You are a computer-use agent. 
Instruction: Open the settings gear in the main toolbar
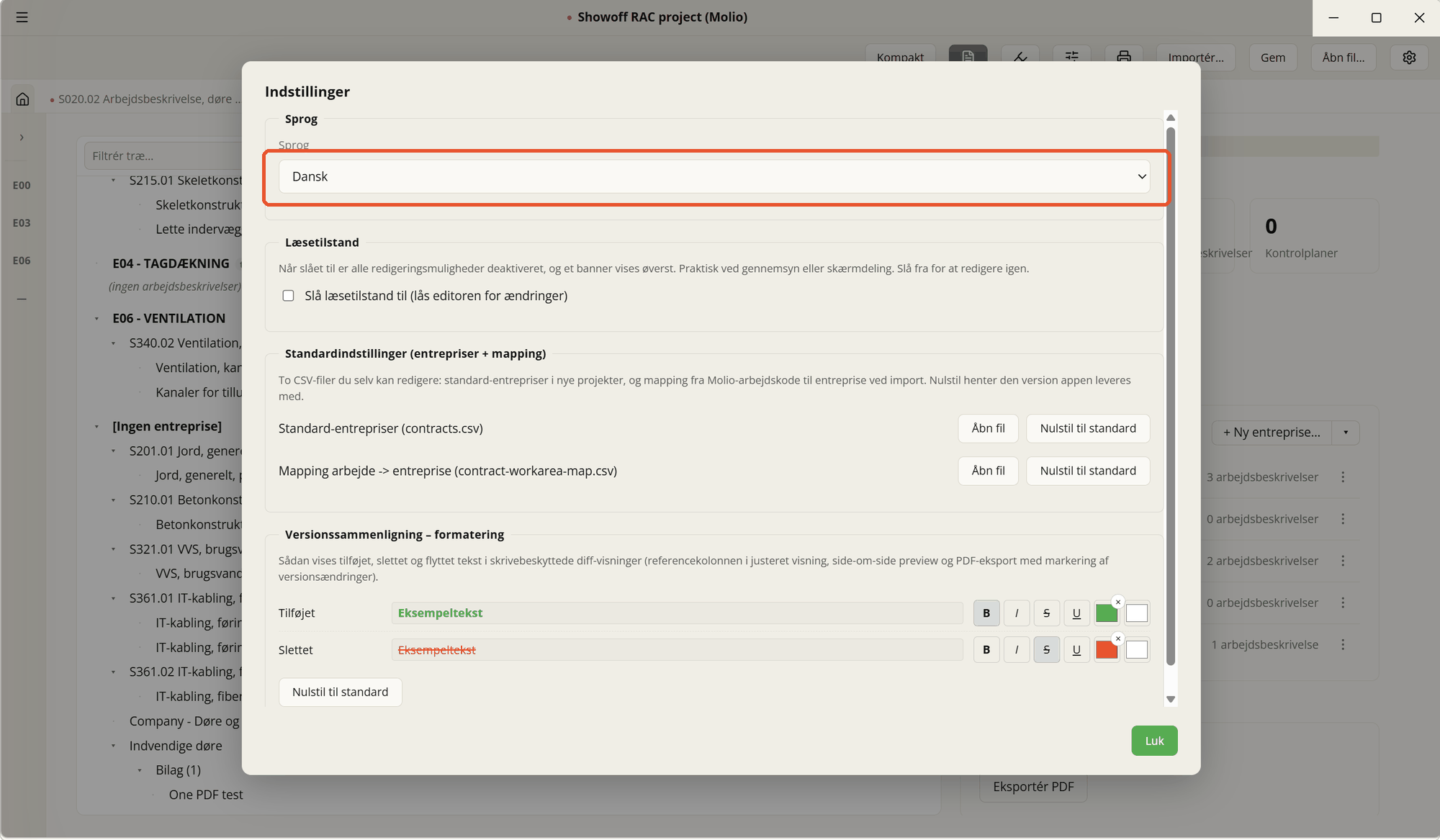coord(1409,58)
